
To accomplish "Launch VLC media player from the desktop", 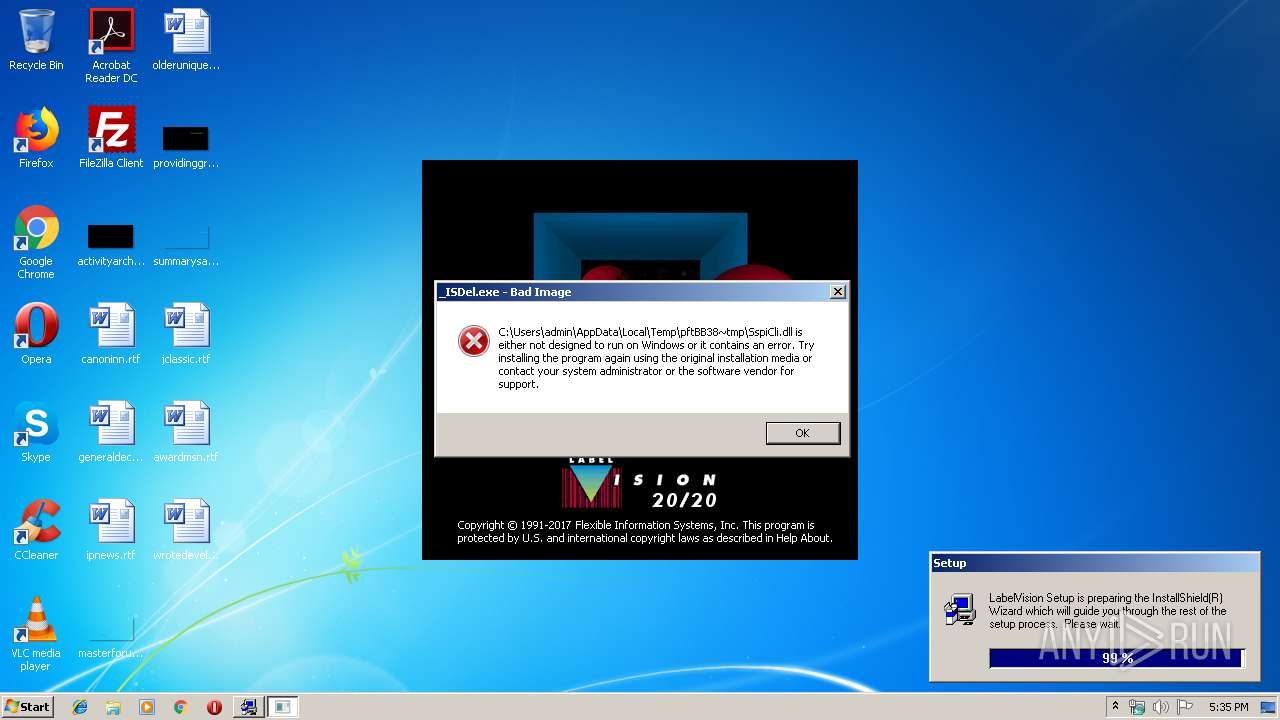I will (36, 634).
